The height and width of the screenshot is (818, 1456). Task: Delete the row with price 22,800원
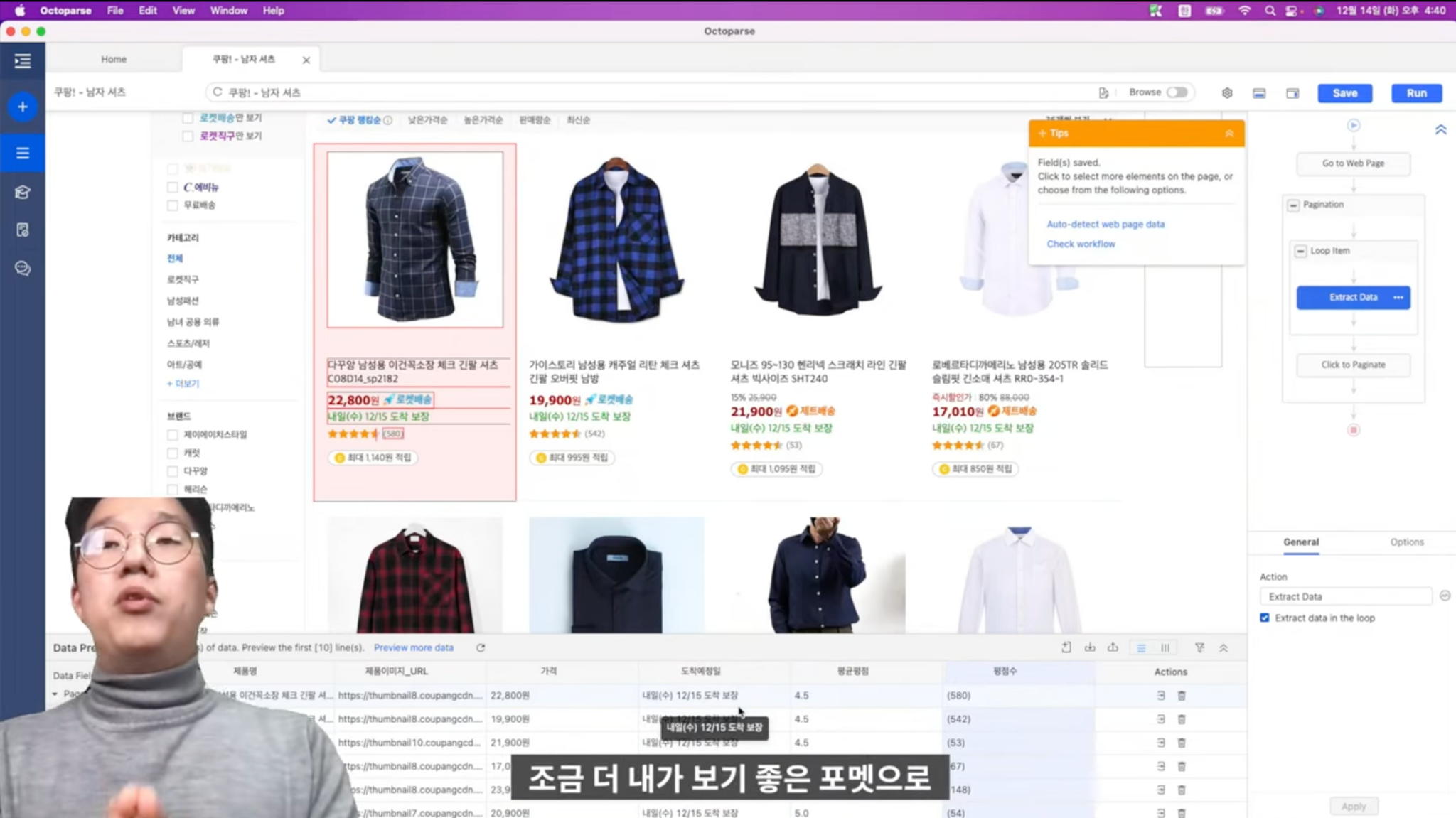[1182, 696]
